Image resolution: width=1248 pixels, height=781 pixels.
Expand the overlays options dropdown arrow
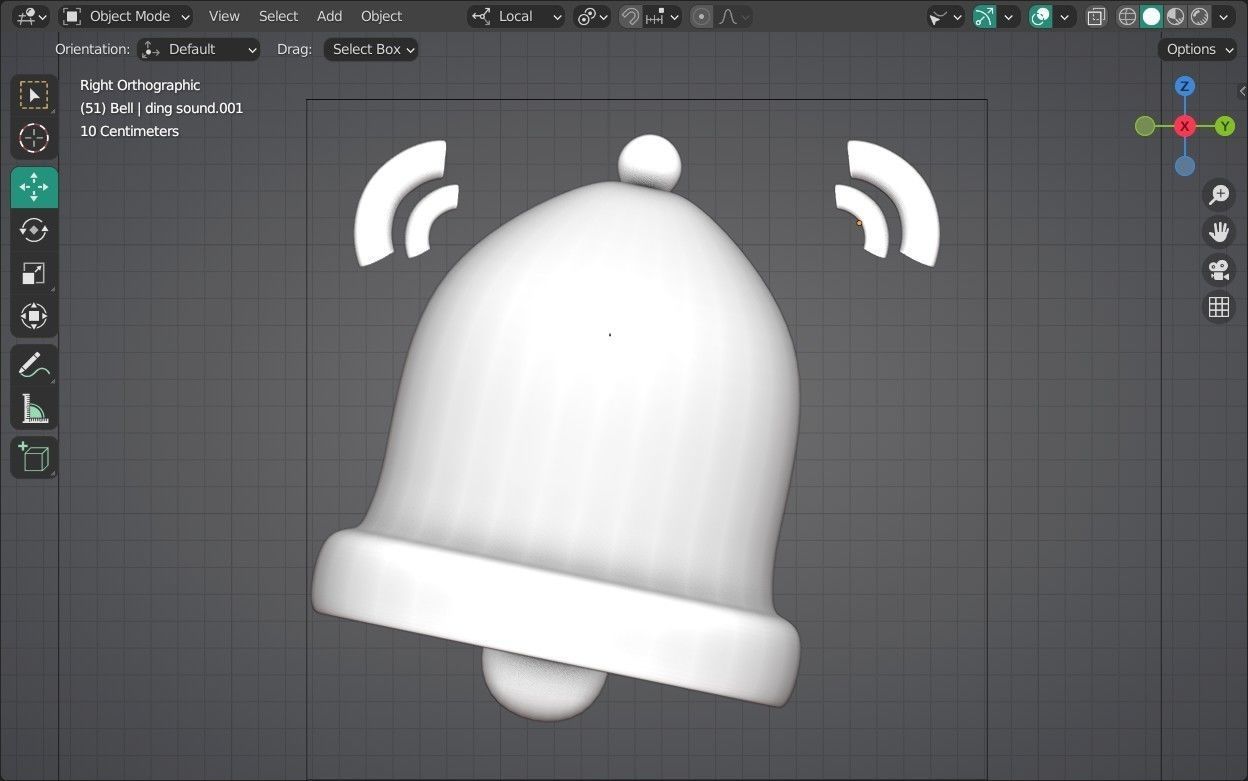(1065, 16)
